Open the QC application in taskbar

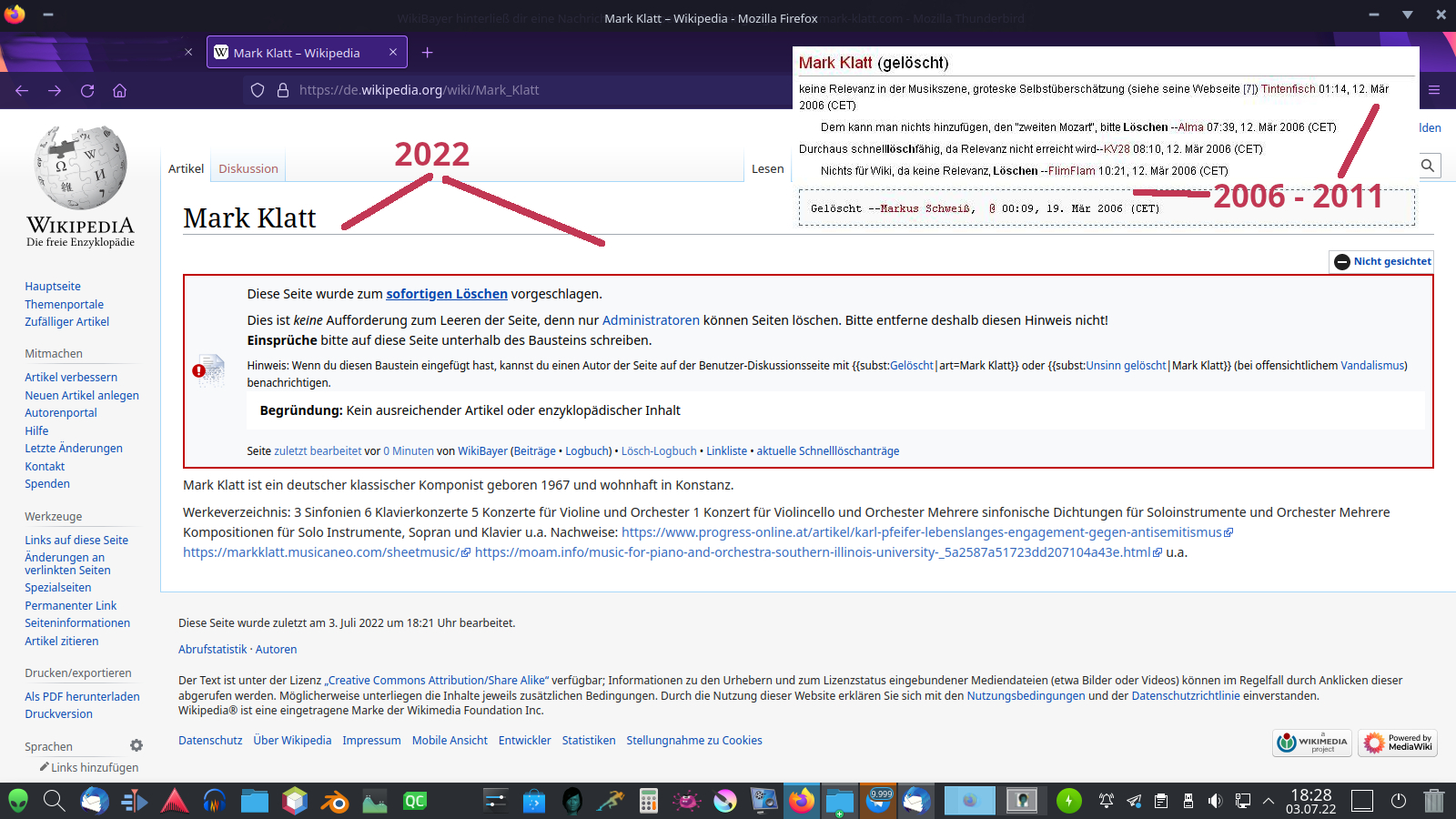coord(415,801)
